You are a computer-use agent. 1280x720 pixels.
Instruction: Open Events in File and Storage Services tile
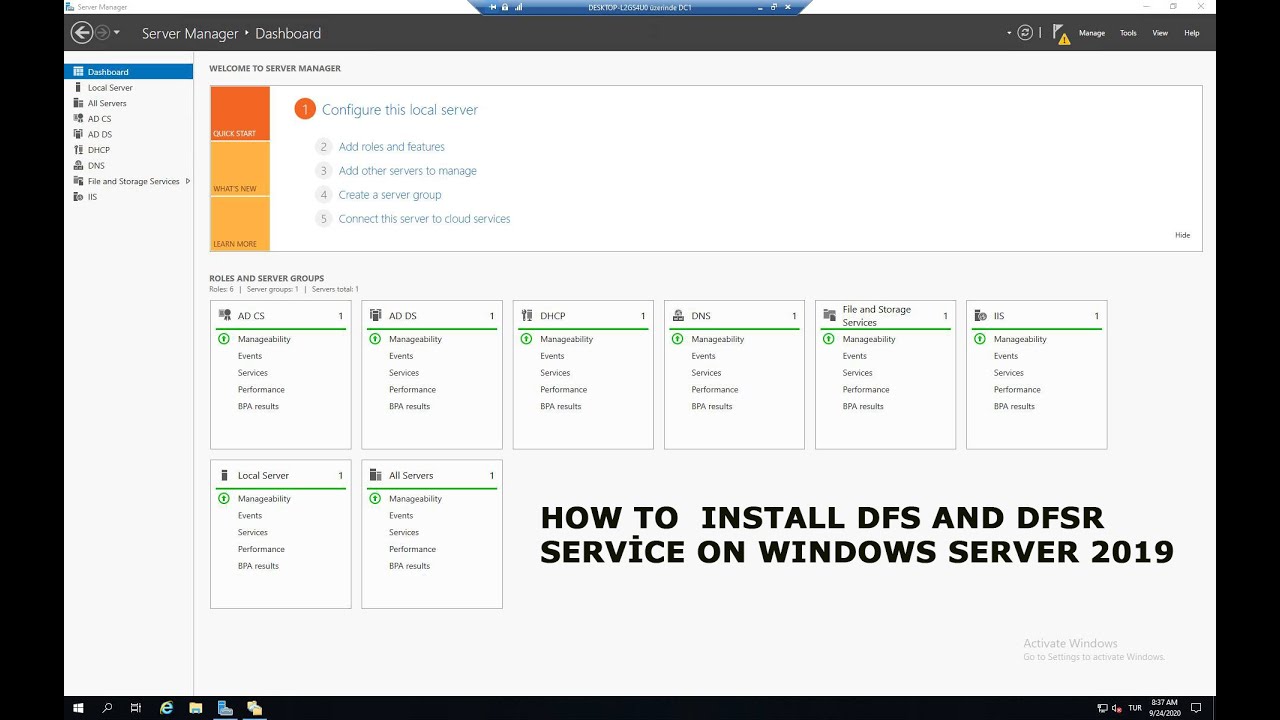(x=855, y=356)
